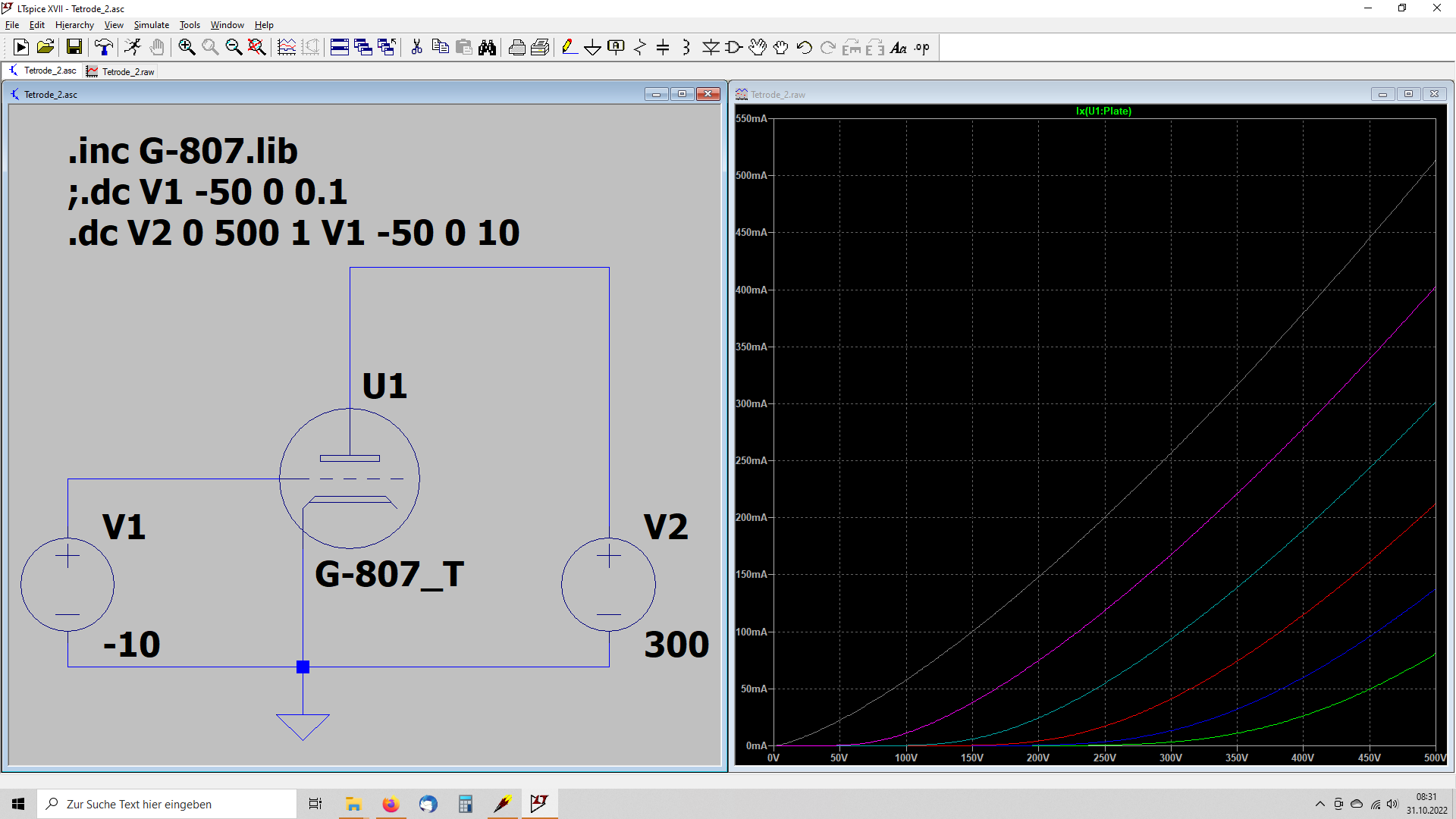Click the U1 tetrode tube symbol
Screen dimensions: 1456x819
(350, 479)
